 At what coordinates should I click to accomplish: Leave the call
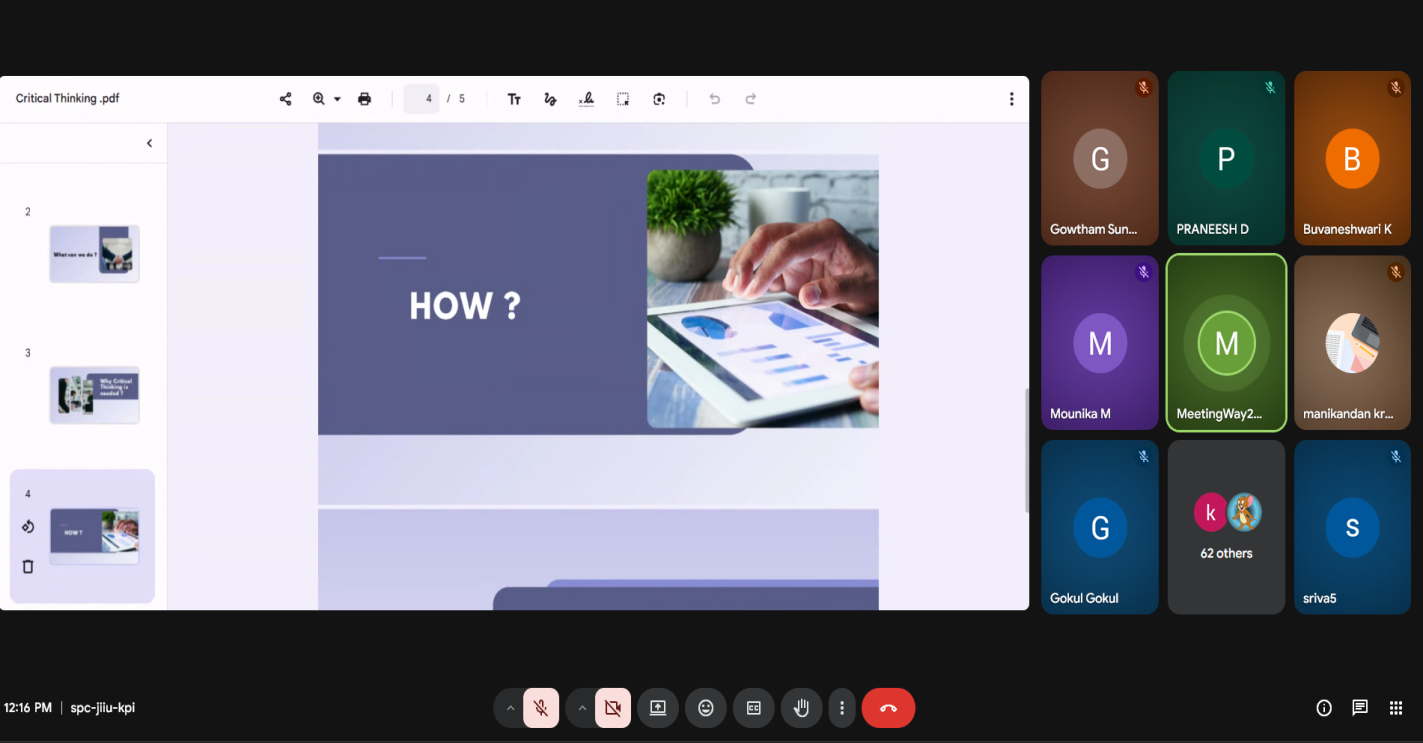[888, 708]
